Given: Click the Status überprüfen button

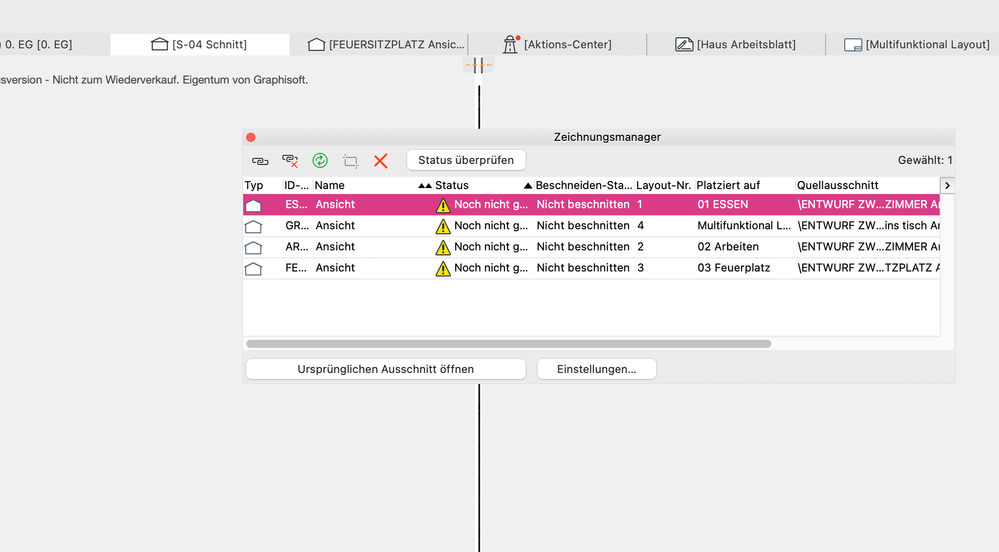Looking at the screenshot, I should pyautogui.click(x=466, y=160).
